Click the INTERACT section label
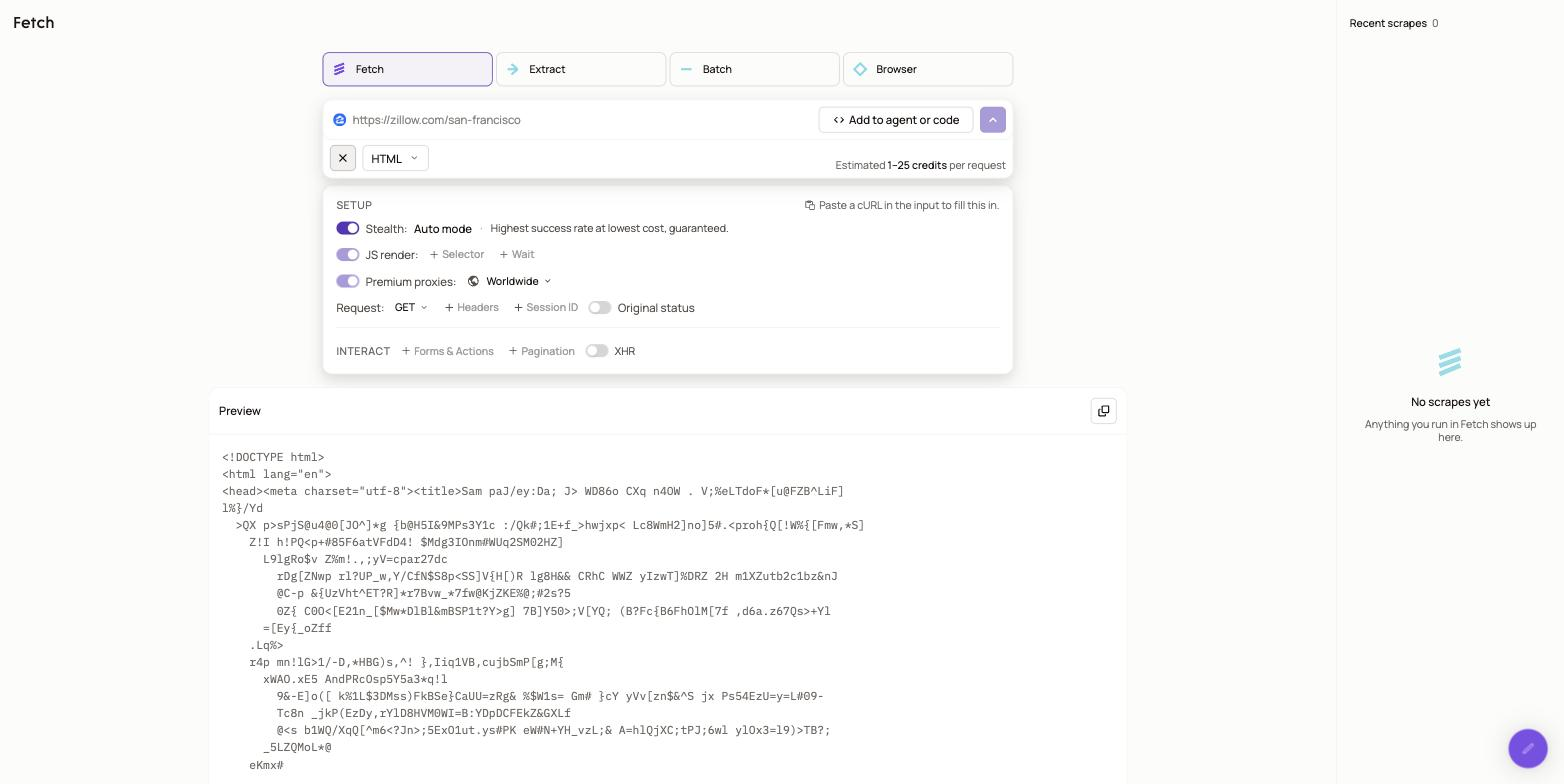 tap(363, 351)
